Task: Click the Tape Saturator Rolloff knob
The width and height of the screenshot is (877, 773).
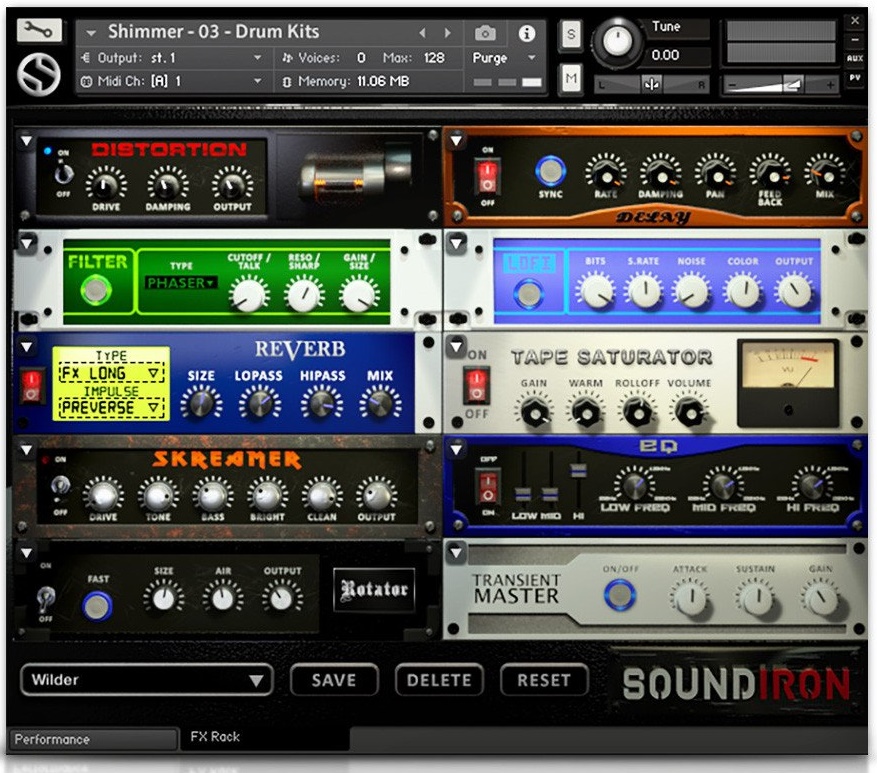Action: pos(637,412)
